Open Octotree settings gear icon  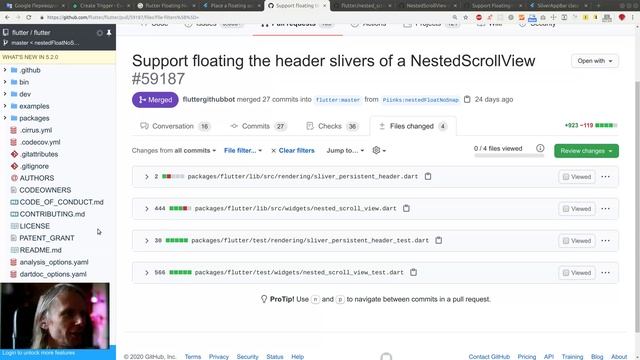click(100, 33)
